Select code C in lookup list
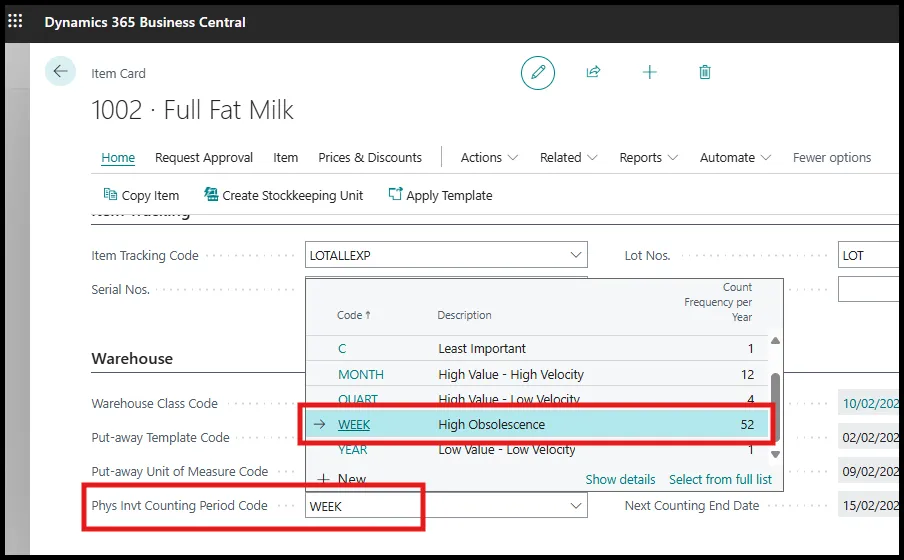Viewport: 904px width, 560px height. [x=342, y=348]
